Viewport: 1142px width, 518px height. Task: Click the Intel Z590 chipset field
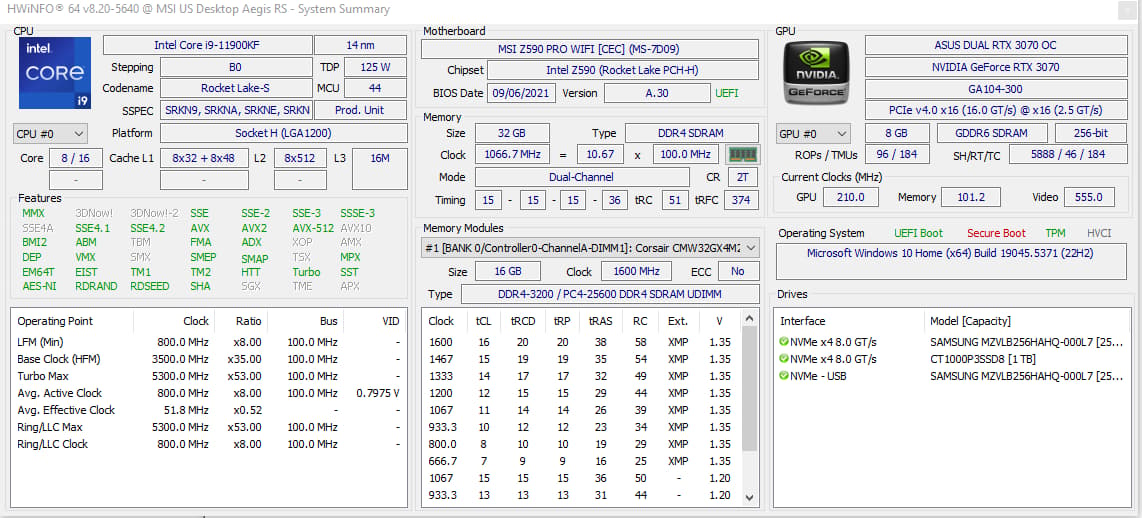point(623,71)
